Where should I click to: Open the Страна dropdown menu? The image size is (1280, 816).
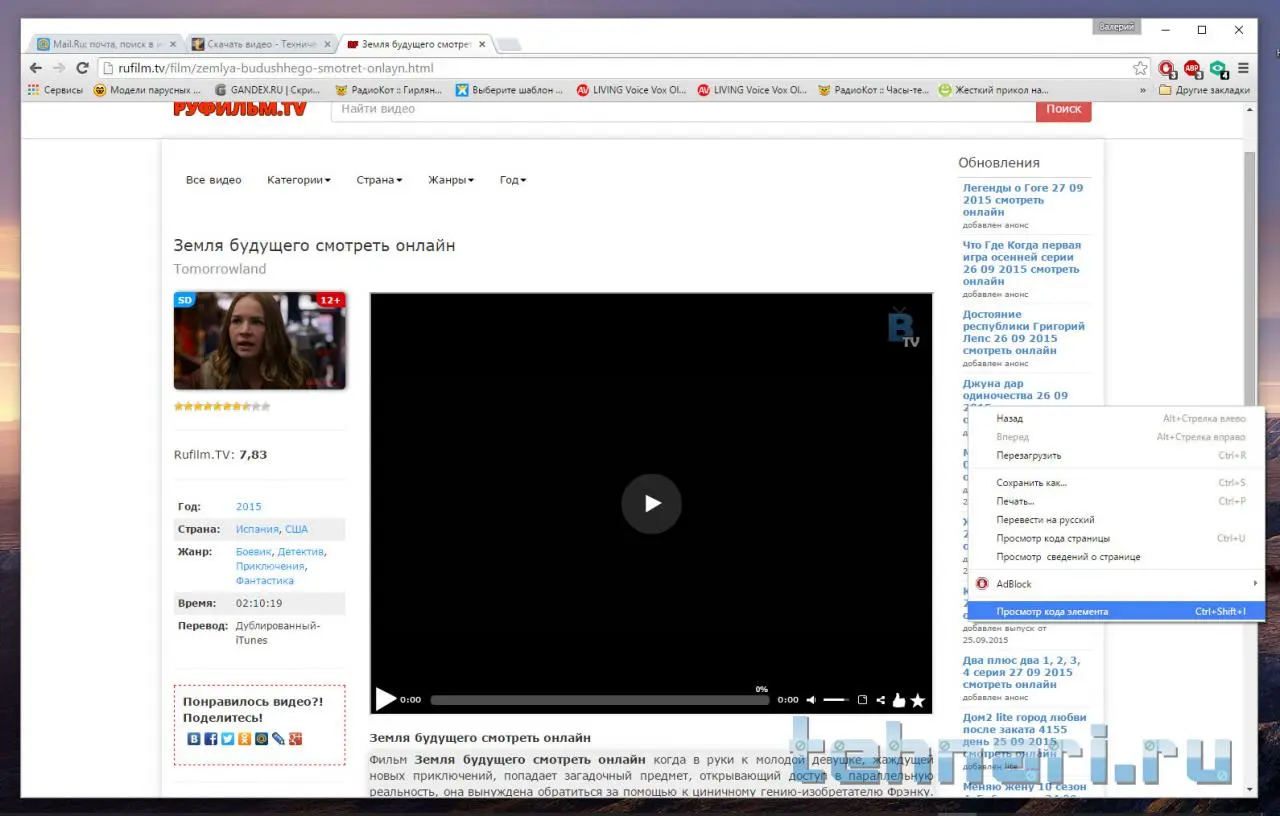tap(379, 180)
